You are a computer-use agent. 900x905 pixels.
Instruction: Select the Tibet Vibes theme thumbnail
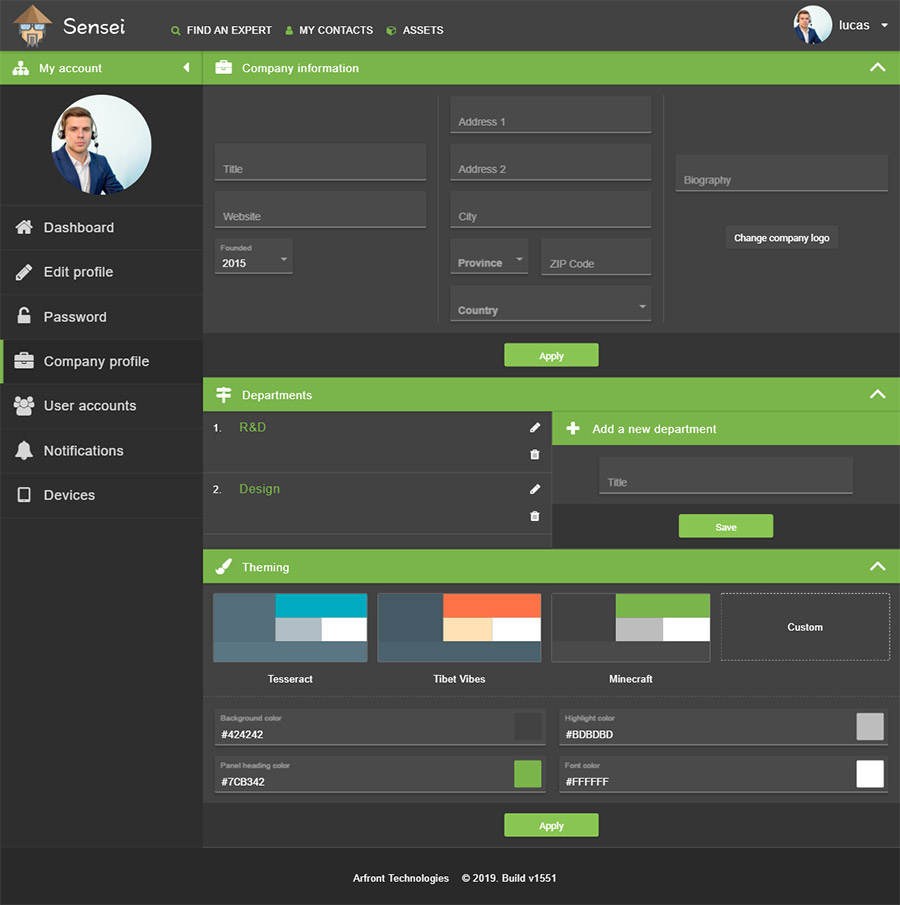459,628
